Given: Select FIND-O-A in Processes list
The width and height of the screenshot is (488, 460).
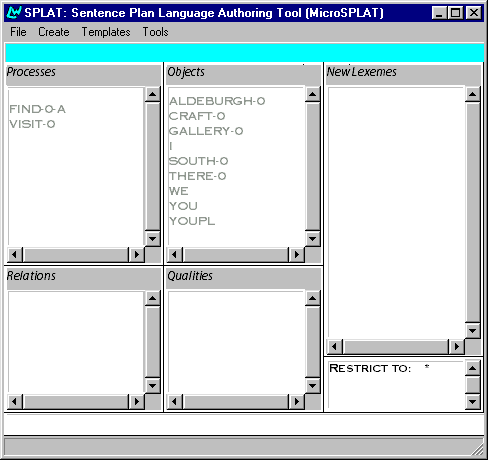Looking at the screenshot, I should point(37,109).
